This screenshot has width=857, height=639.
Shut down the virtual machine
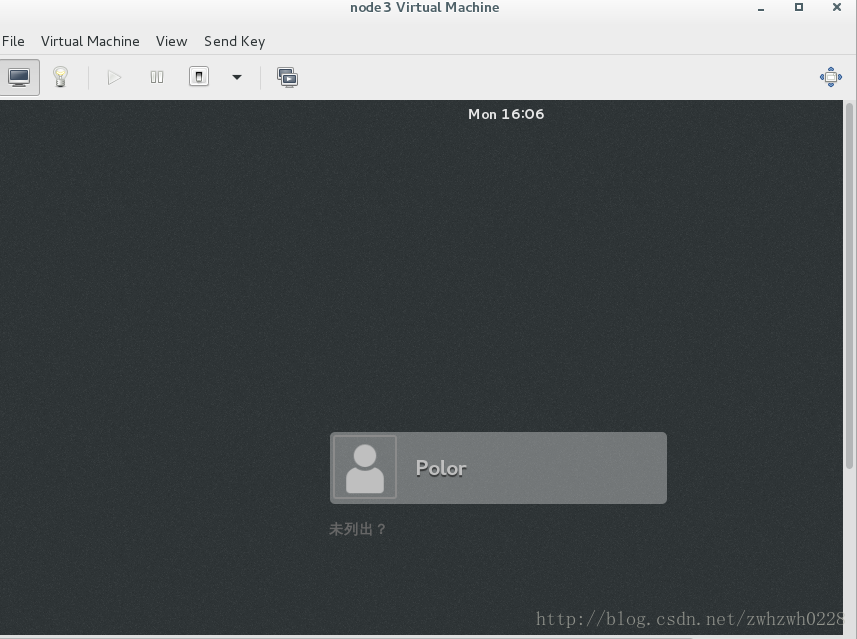click(199, 77)
